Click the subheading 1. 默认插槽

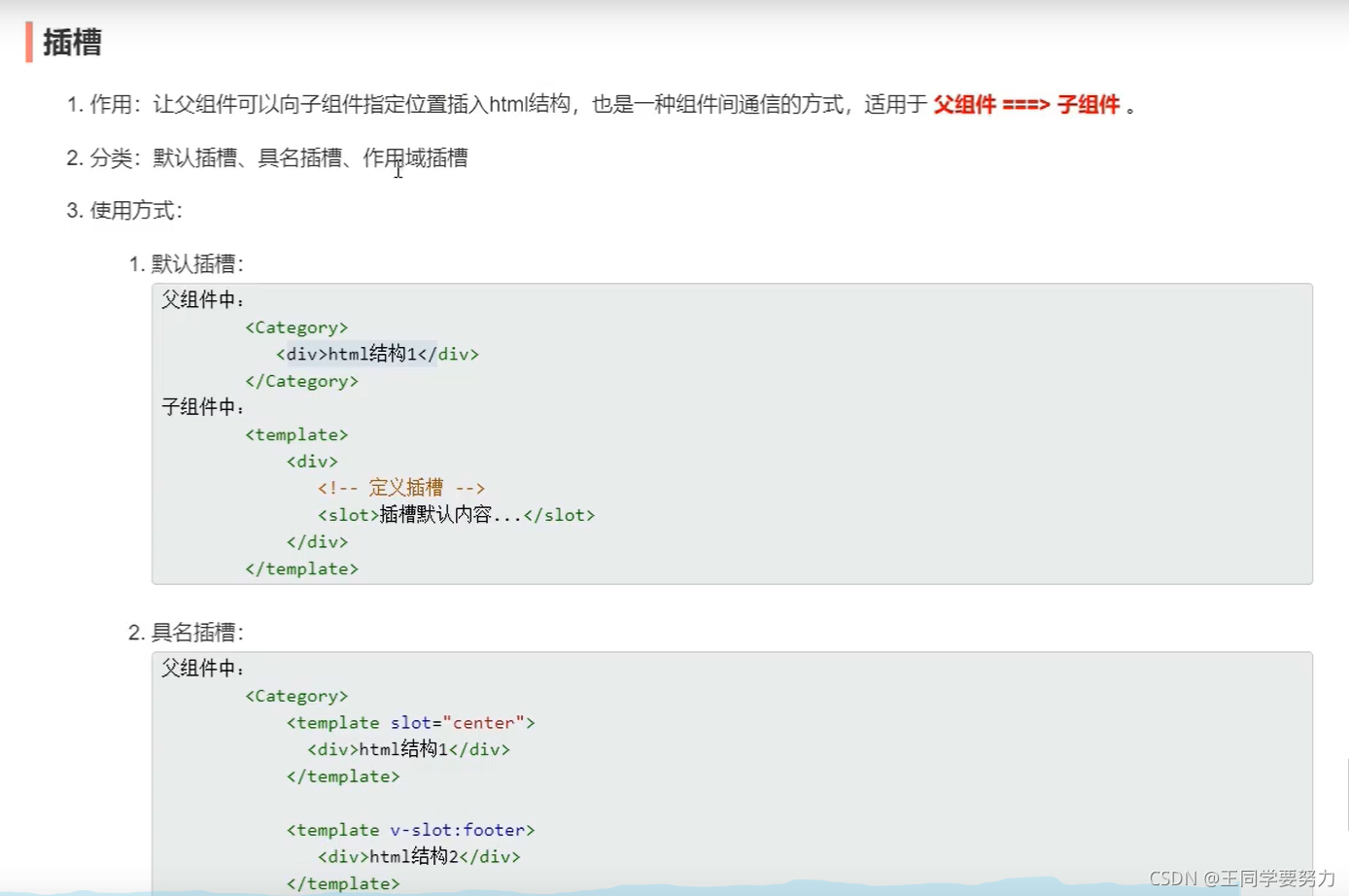pyautogui.click(x=187, y=263)
